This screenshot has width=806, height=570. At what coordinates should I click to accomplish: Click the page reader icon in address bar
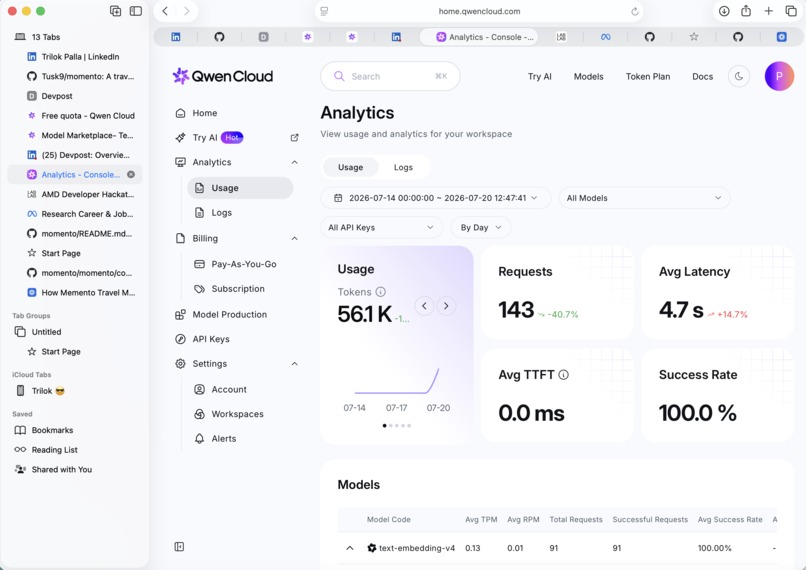[x=324, y=11]
